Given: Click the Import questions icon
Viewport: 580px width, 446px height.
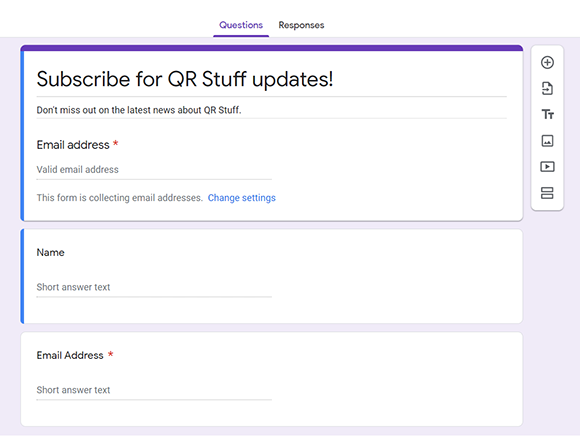Looking at the screenshot, I should [547, 88].
